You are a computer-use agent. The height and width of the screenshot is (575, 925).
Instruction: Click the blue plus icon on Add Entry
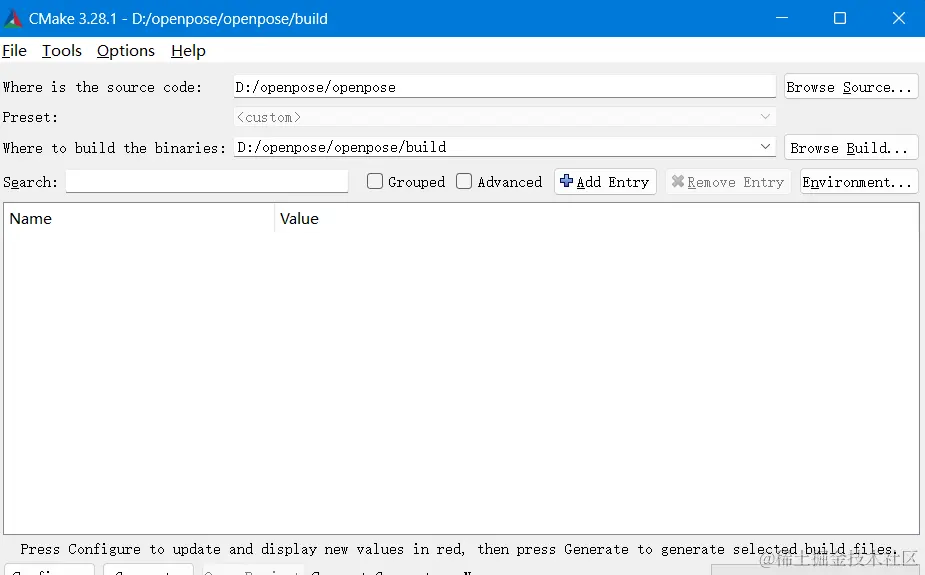click(x=566, y=181)
